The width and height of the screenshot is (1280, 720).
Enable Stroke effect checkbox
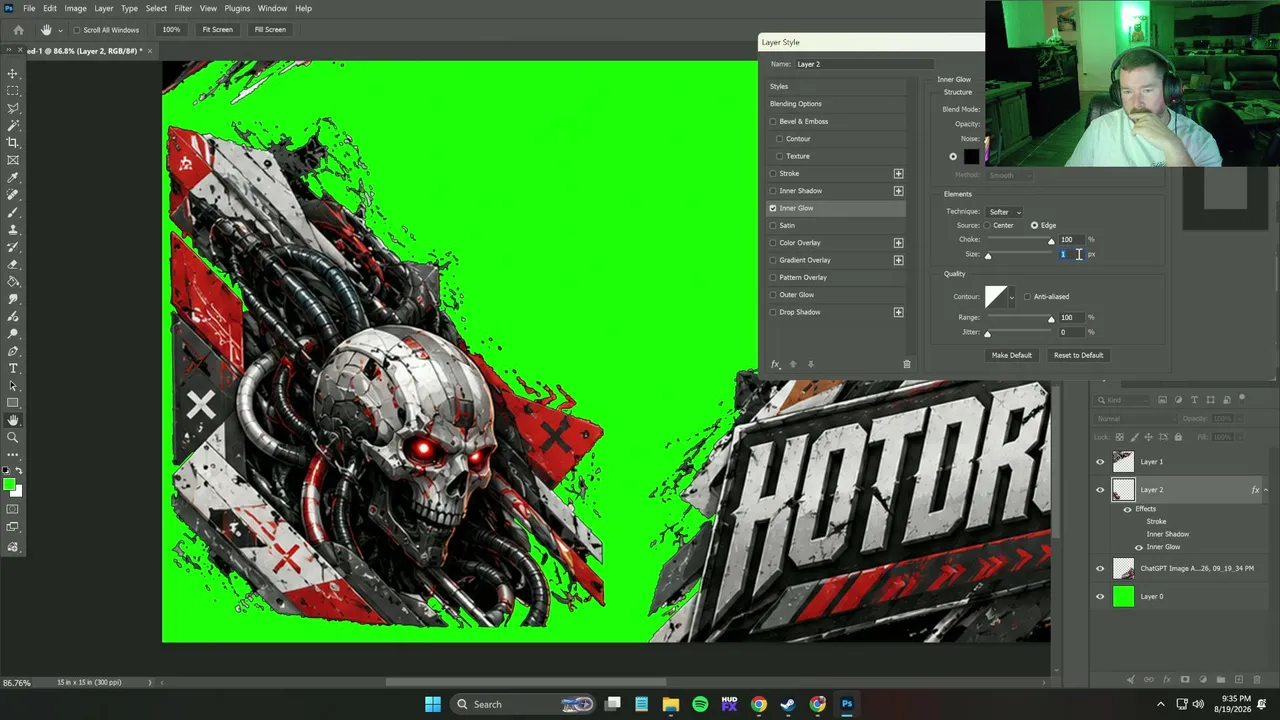tap(773, 174)
